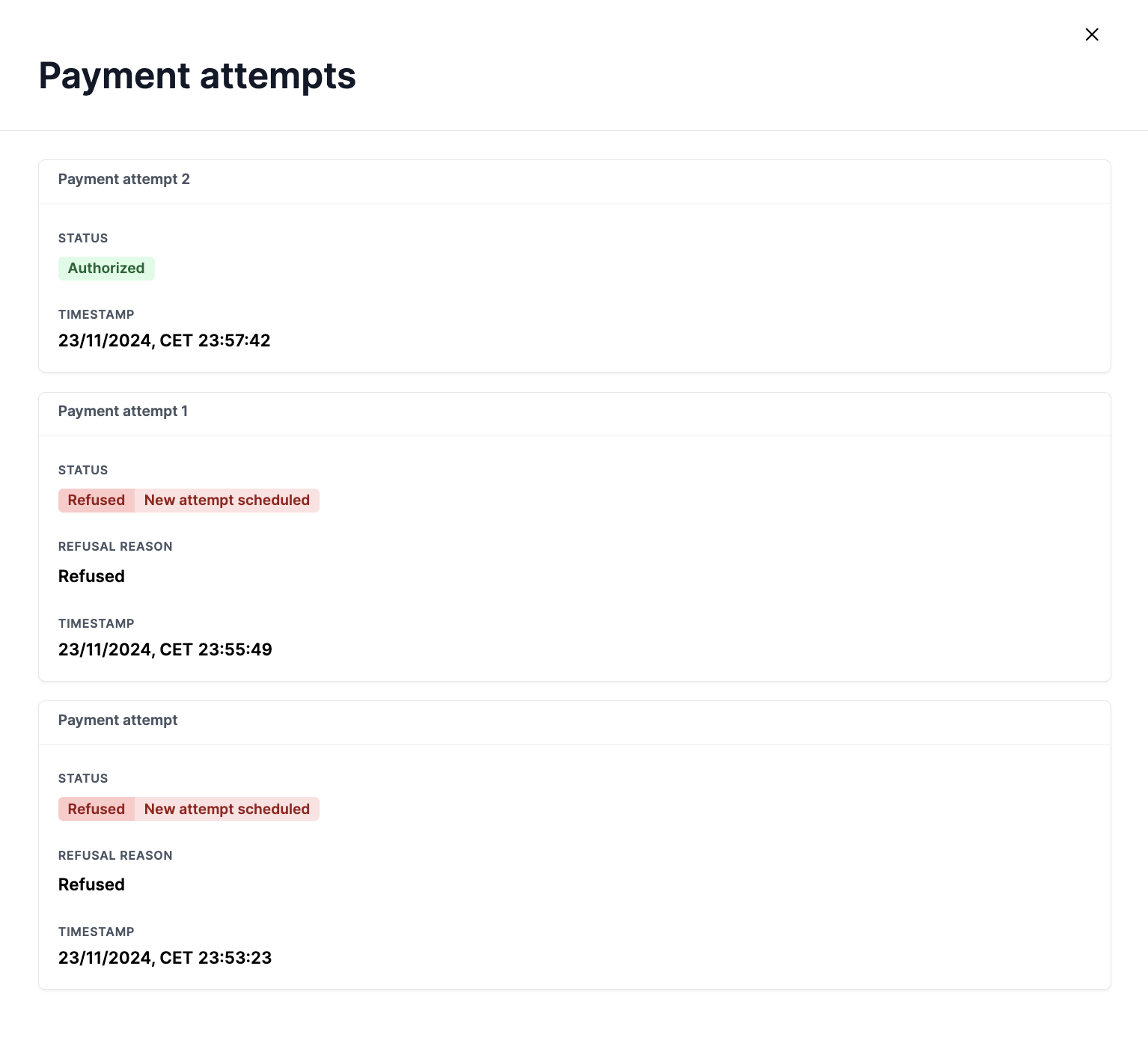Click STATUS label in Payment attempt 2
The width and height of the screenshot is (1148, 1061).
(x=83, y=239)
